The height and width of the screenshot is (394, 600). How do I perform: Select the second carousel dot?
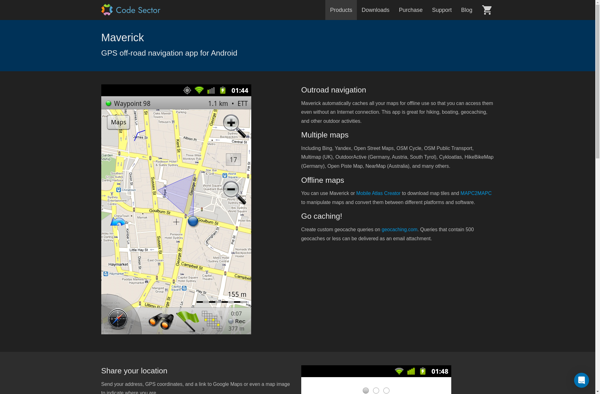point(376,390)
